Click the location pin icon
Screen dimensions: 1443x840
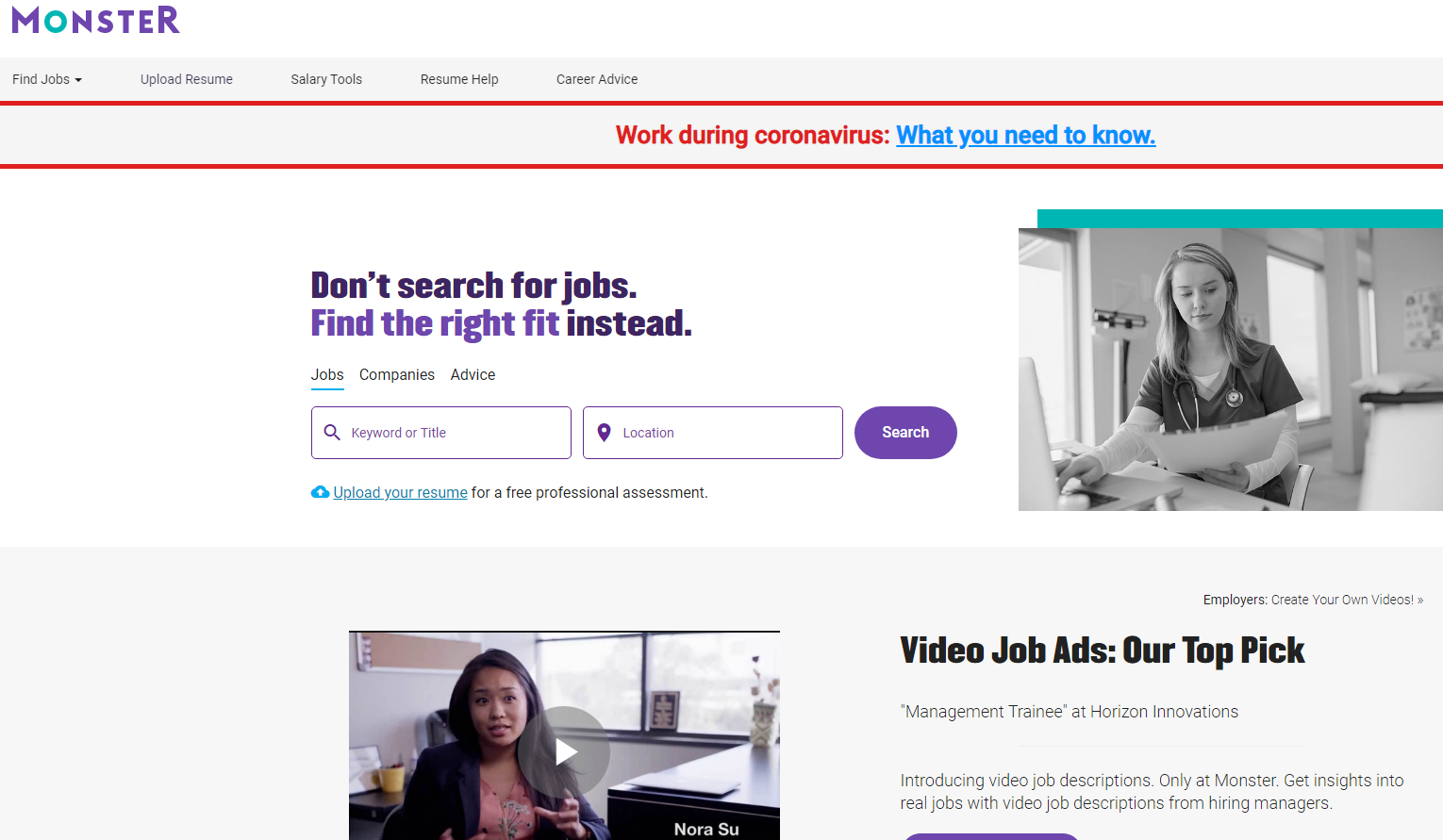605,433
